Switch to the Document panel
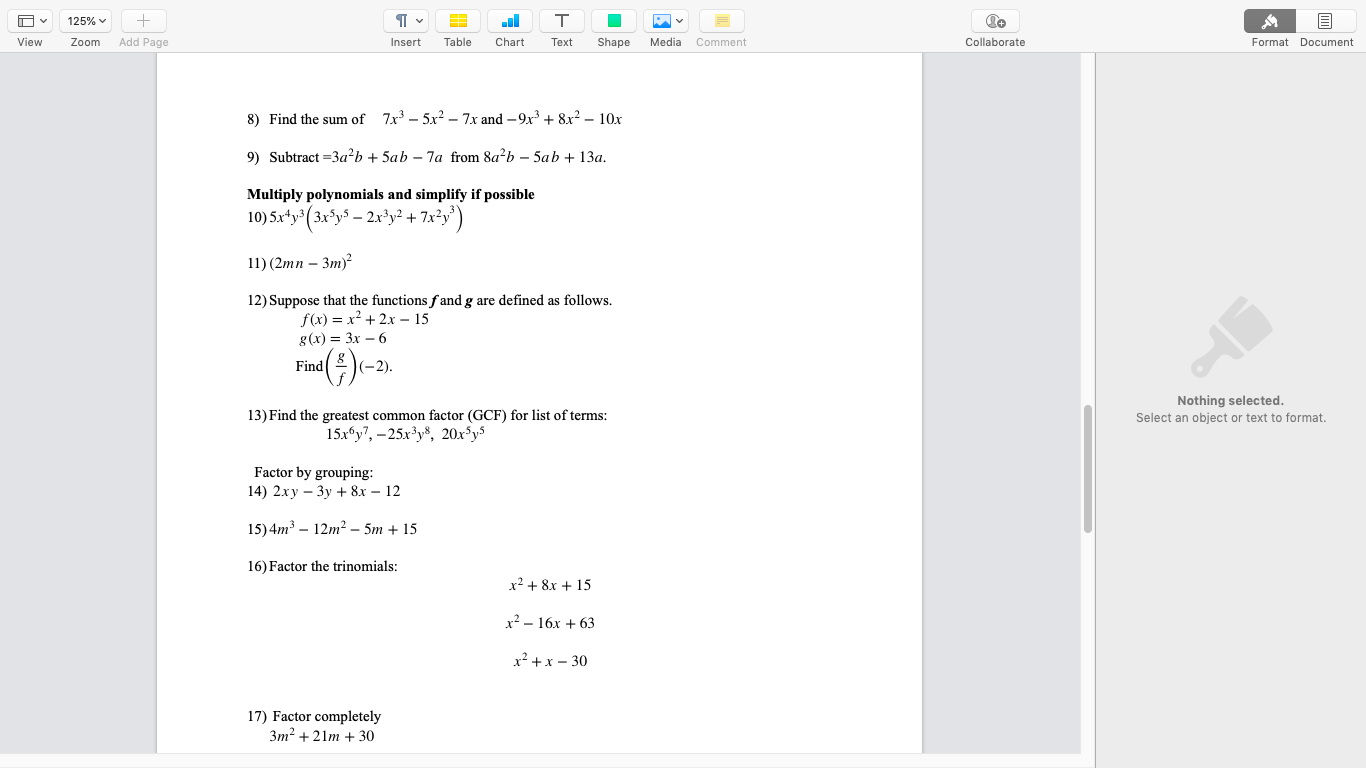The image size is (1366, 768). pos(1324,20)
